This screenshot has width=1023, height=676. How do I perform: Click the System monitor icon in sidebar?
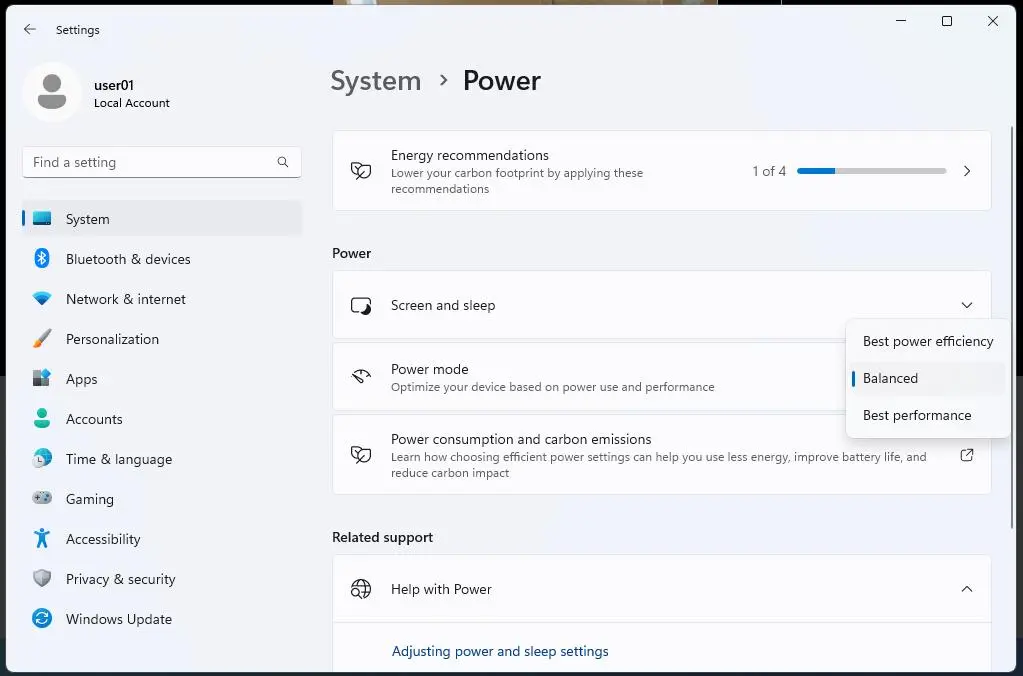(42, 219)
